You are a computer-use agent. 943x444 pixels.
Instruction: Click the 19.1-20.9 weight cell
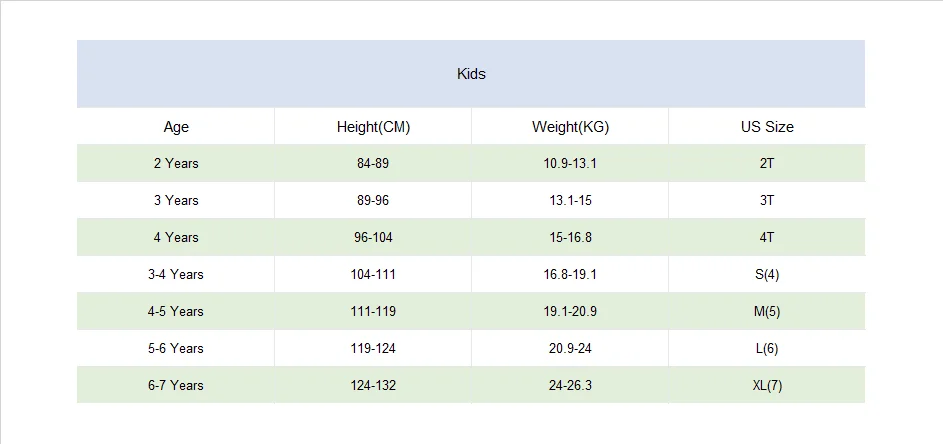[x=570, y=311]
